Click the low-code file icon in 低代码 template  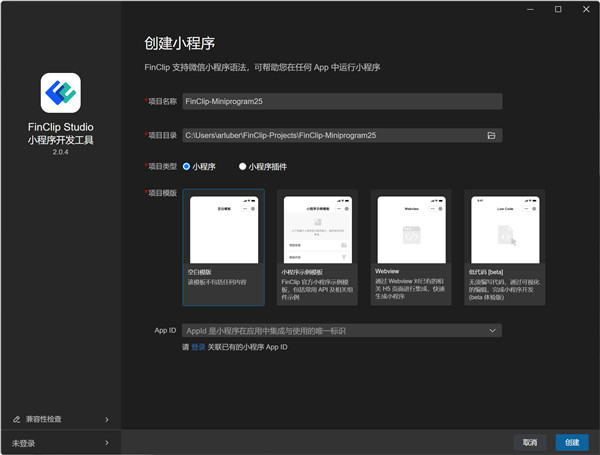(x=506, y=235)
